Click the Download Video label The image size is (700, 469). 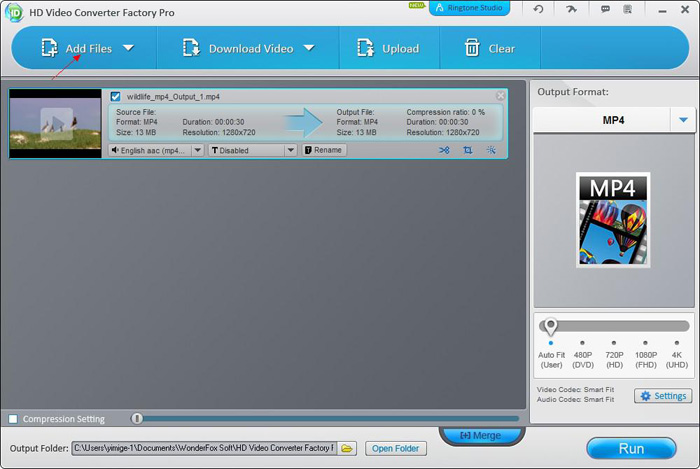[x=251, y=49]
